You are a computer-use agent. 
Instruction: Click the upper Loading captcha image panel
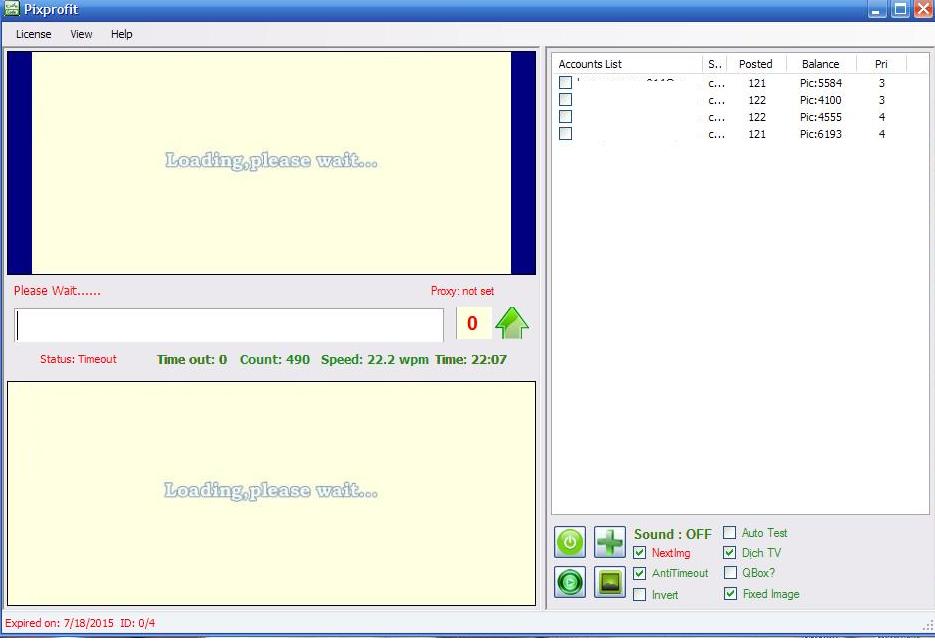point(271,163)
